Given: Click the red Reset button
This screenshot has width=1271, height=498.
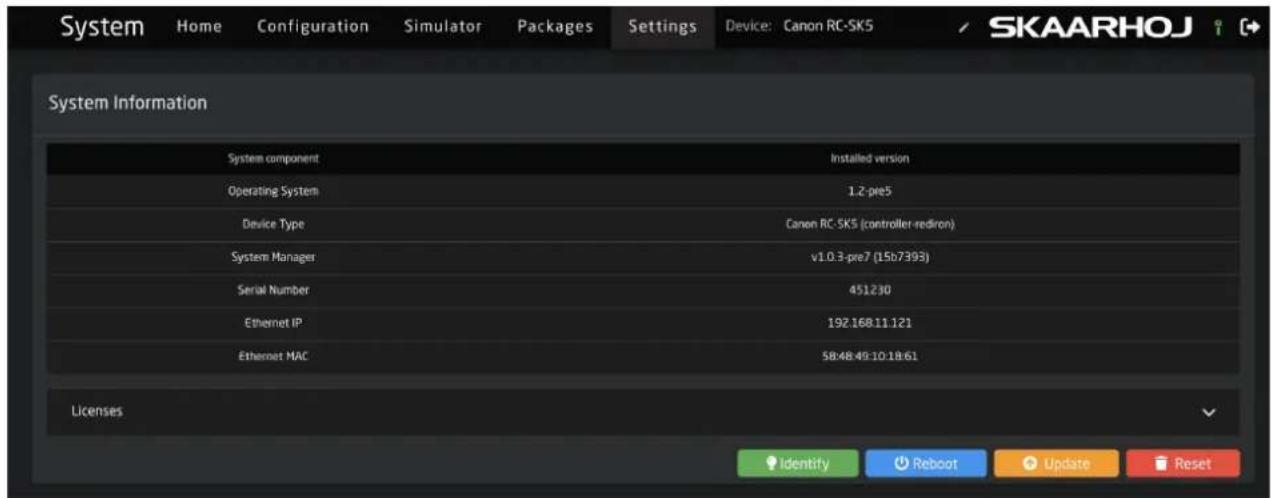Looking at the screenshot, I should 1182,464.
